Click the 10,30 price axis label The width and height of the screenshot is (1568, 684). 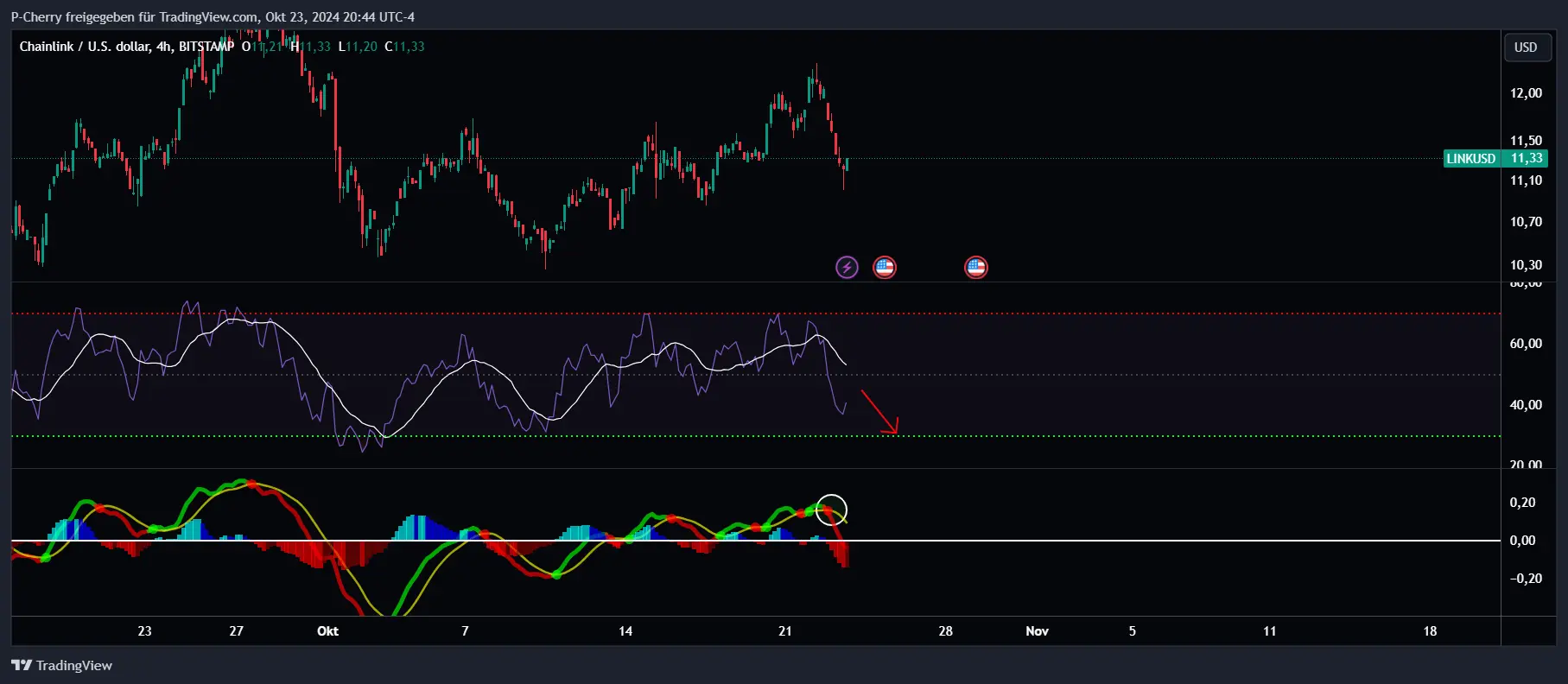(x=1526, y=265)
